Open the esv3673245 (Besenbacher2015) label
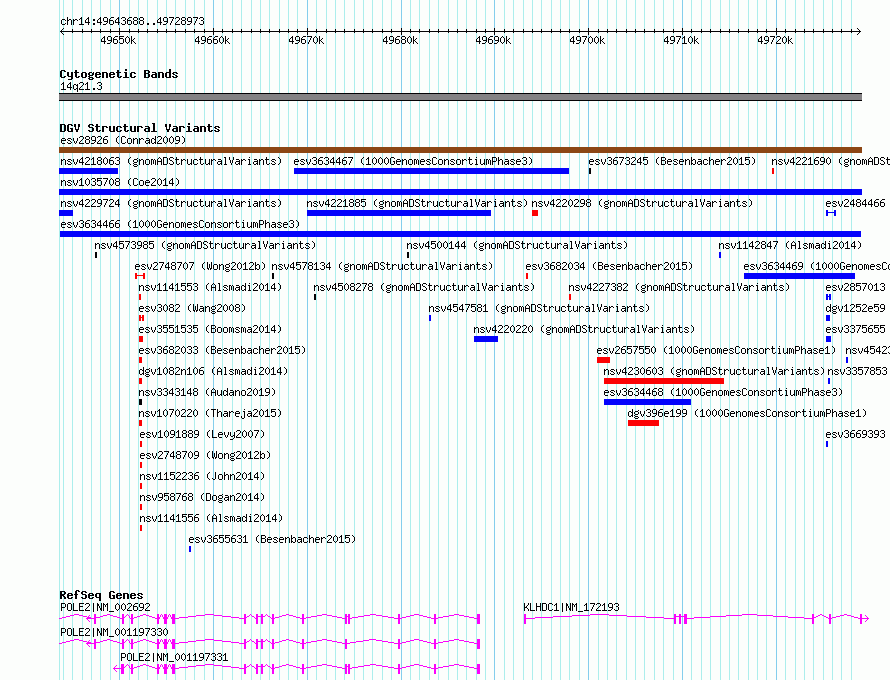The image size is (890, 680). [x=672, y=161]
